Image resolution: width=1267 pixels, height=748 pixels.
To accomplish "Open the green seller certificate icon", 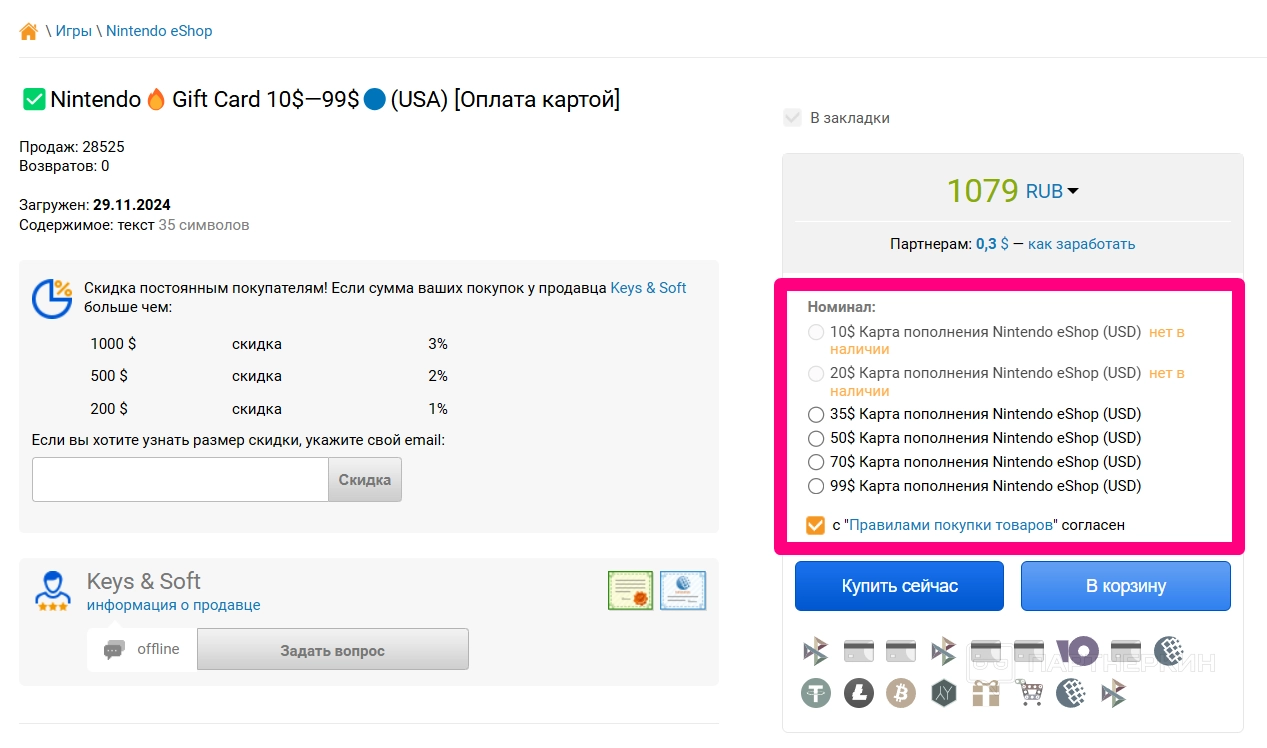I will (630, 590).
